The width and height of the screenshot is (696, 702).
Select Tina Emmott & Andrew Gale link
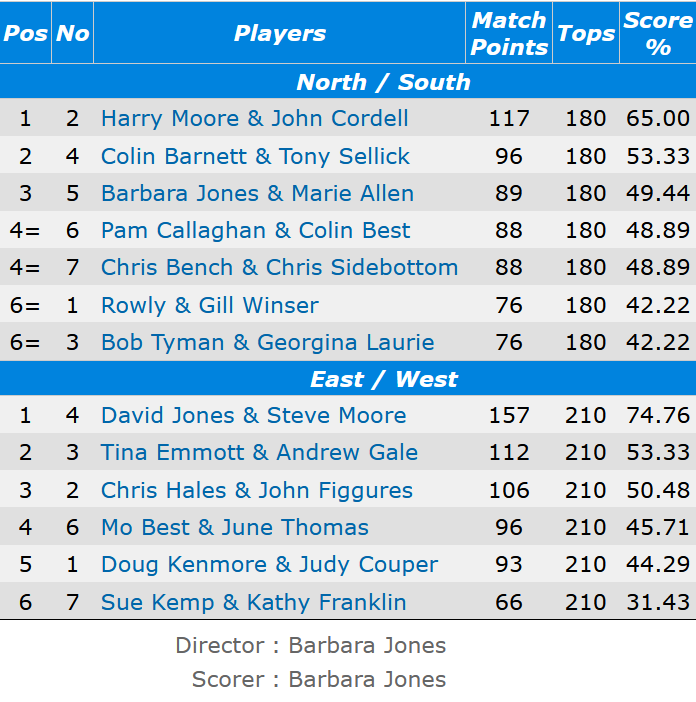tap(259, 452)
